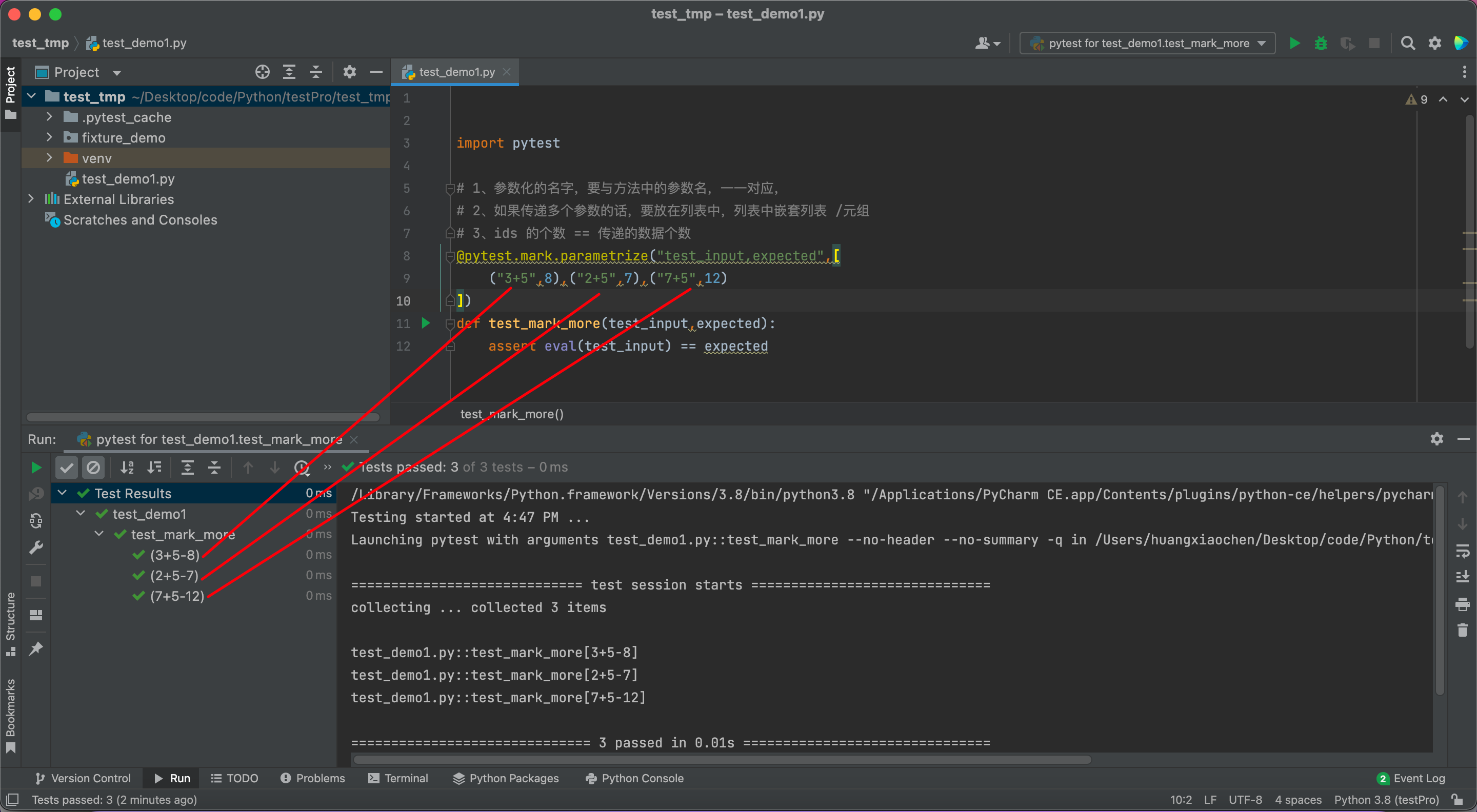The width and height of the screenshot is (1477, 812).
Task: Toggle the Bookmarks tool window stripe button
Action: 10,716
